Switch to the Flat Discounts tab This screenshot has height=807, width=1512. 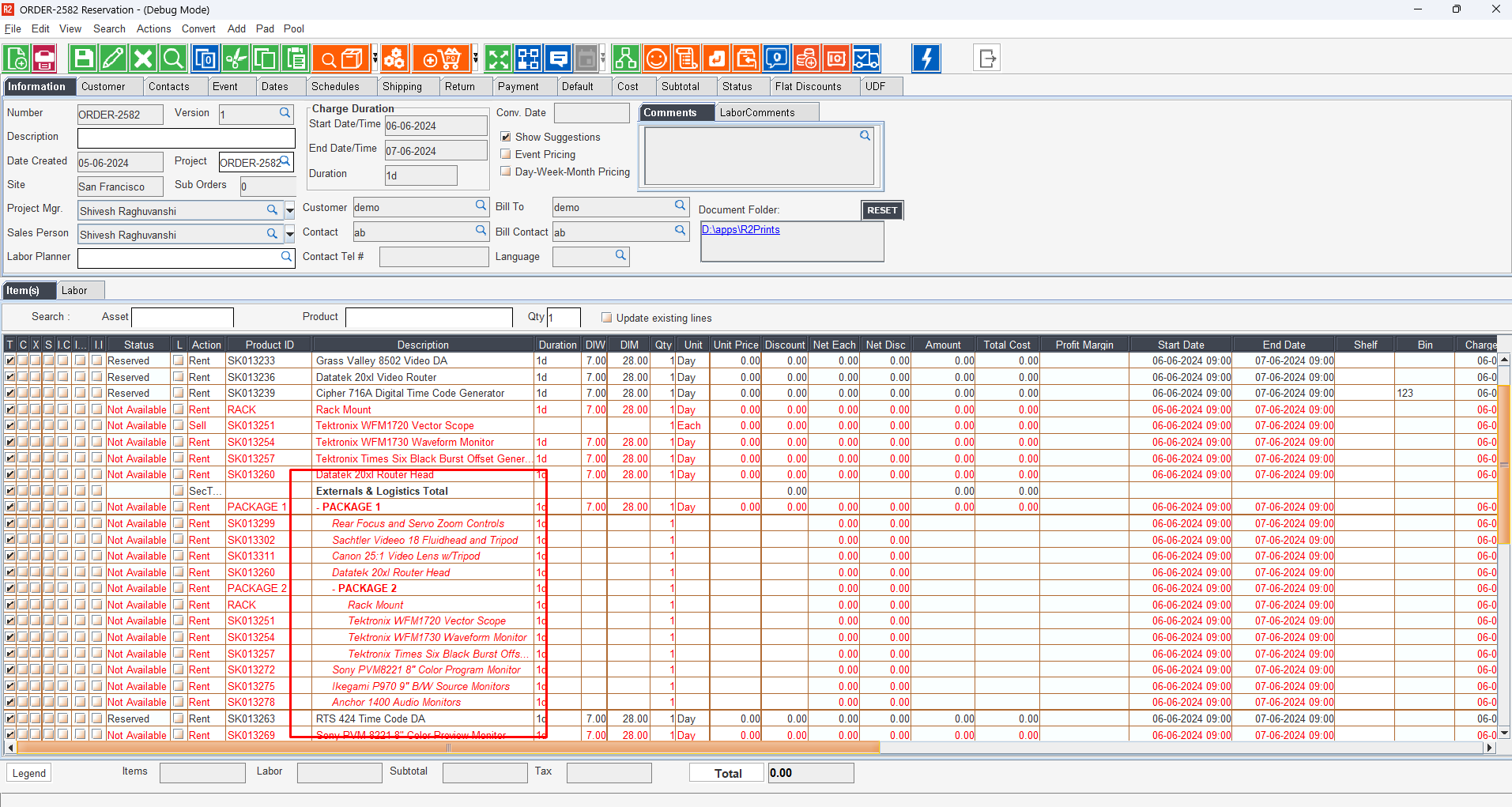coord(808,87)
